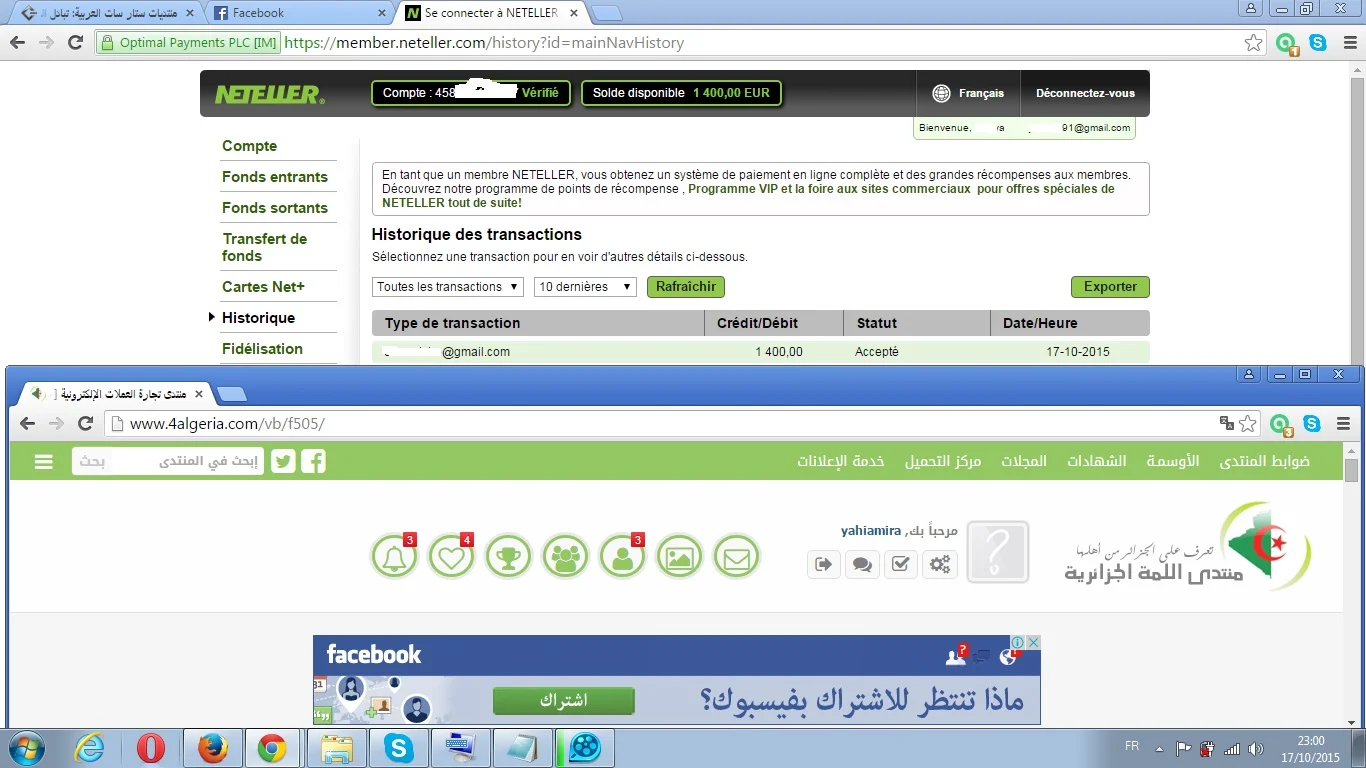Click the forum Twitter icon
The height and width of the screenshot is (768, 1366).
283,461
